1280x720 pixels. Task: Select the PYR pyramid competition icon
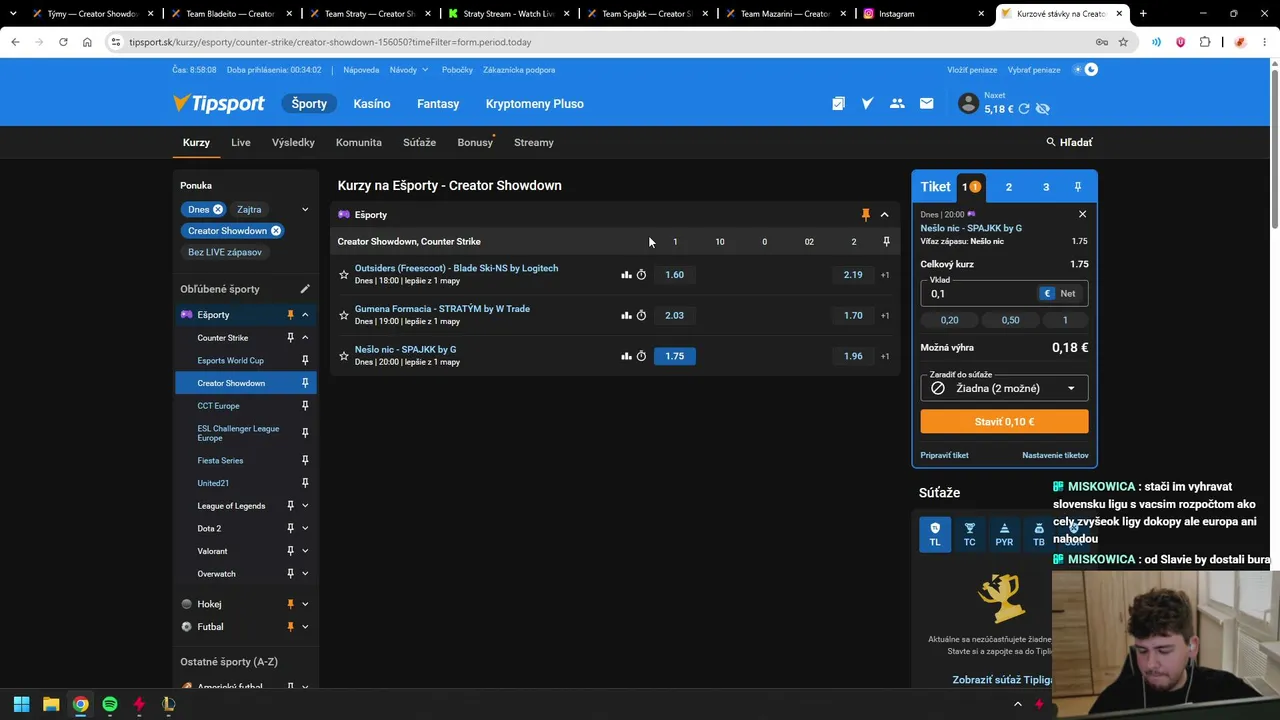tap(1004, 534)
